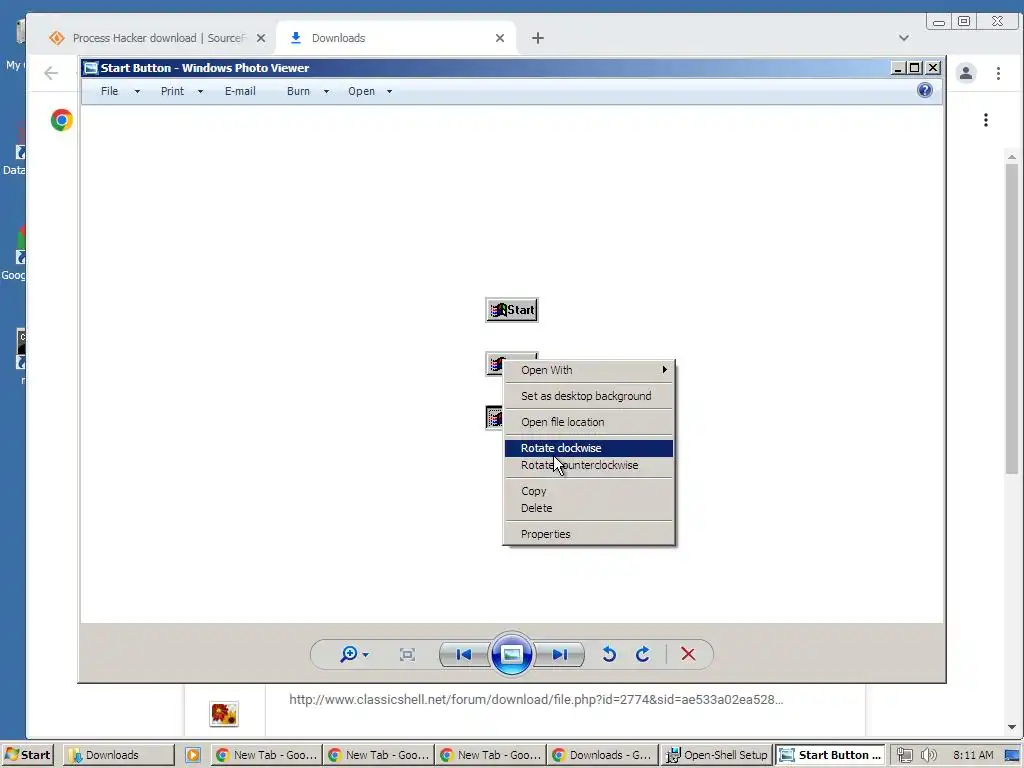This screenshot has width=1024, height=768.
Task: Click Open in Photo Viewer toolbar
Action: (x=361, y=91)
